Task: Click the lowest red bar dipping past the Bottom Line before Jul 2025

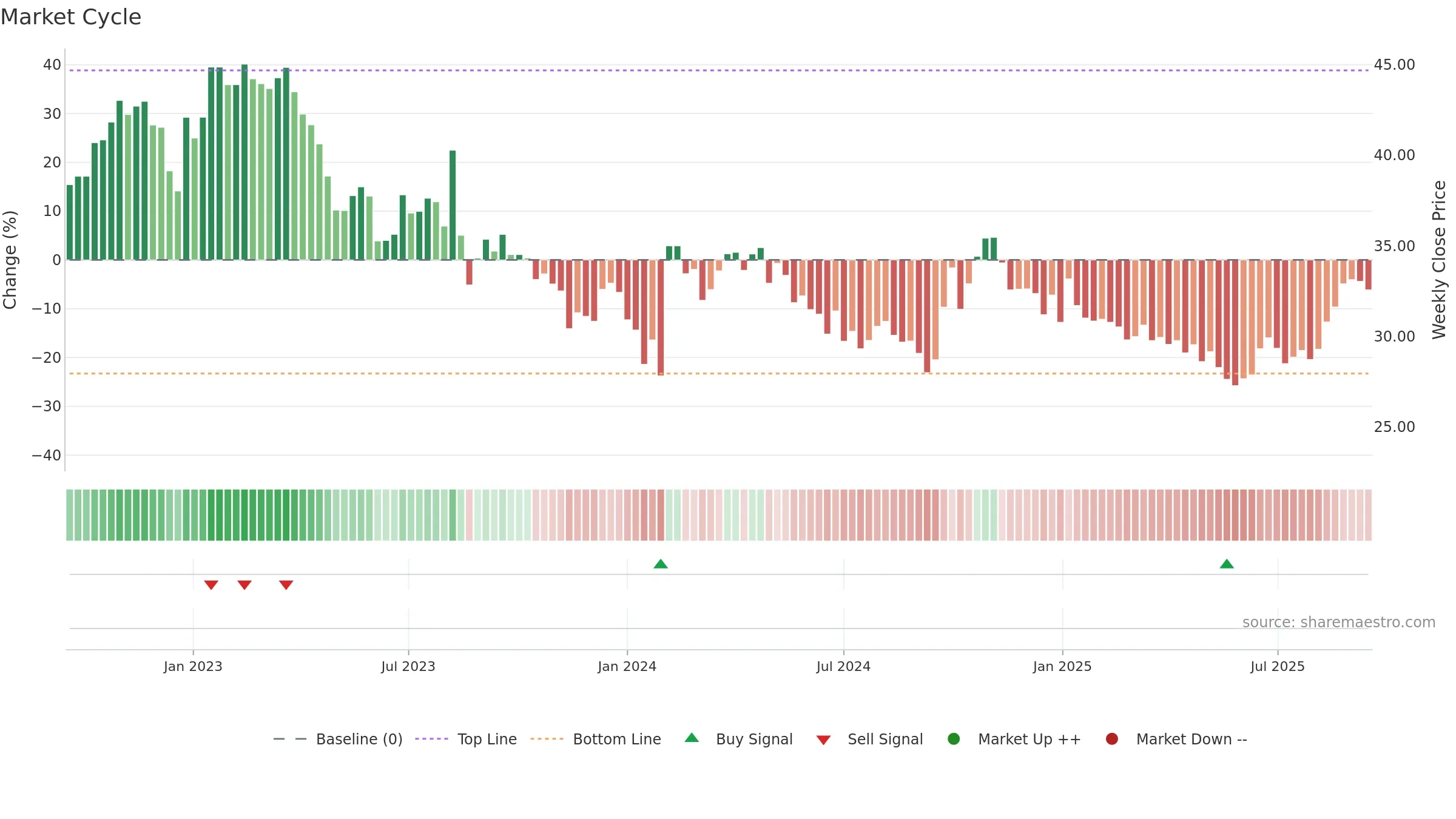Action: 1235,323
